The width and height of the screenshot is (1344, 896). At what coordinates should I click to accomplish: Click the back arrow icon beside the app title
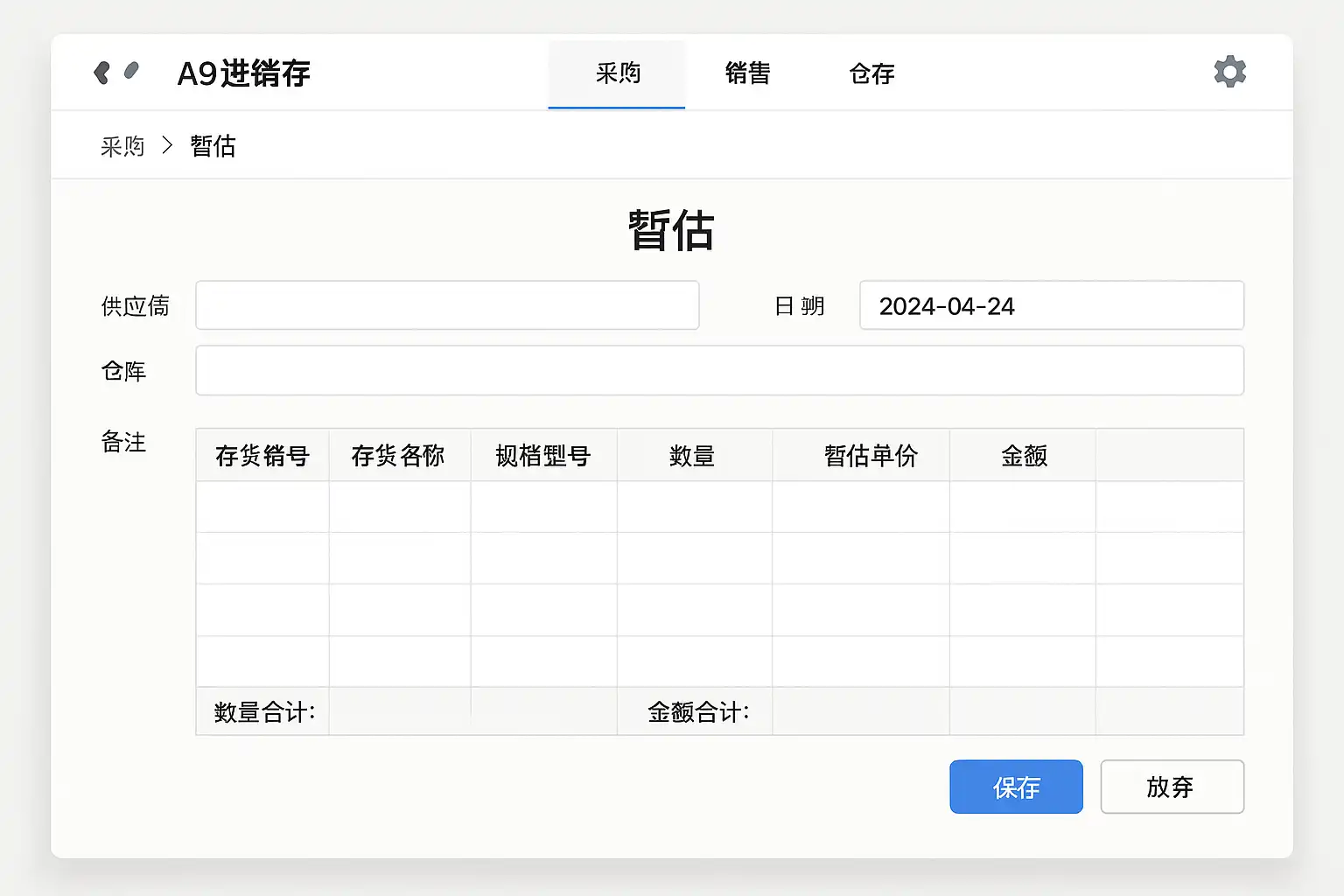coord(101,73)
